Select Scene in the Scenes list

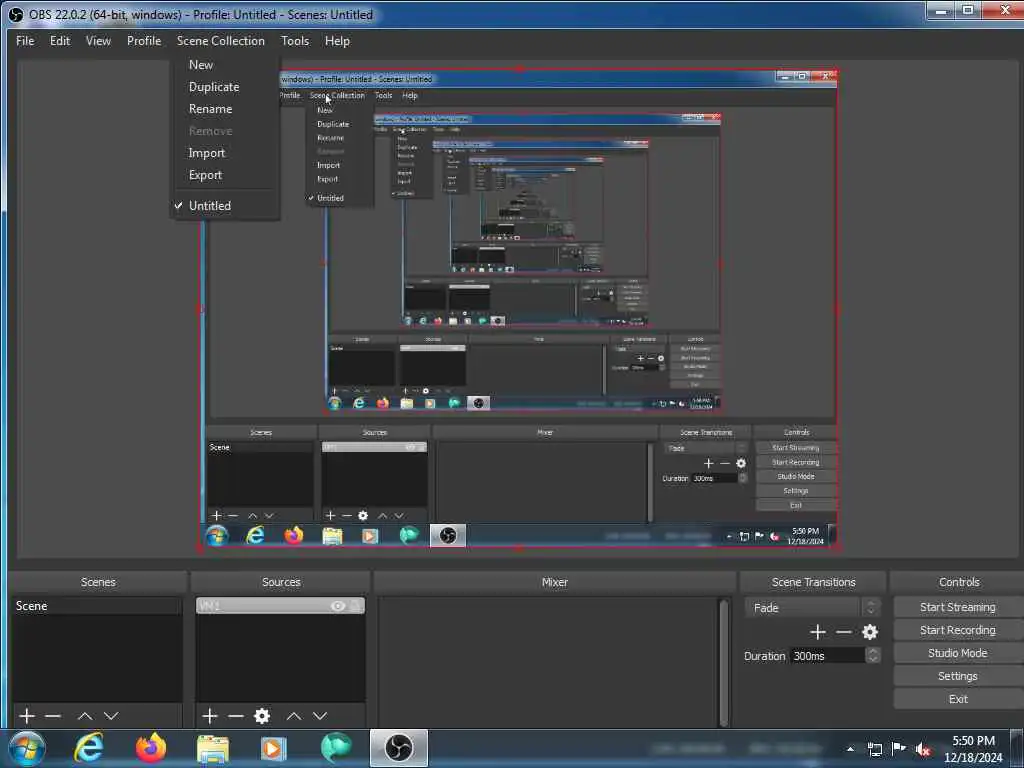(97, 605)
